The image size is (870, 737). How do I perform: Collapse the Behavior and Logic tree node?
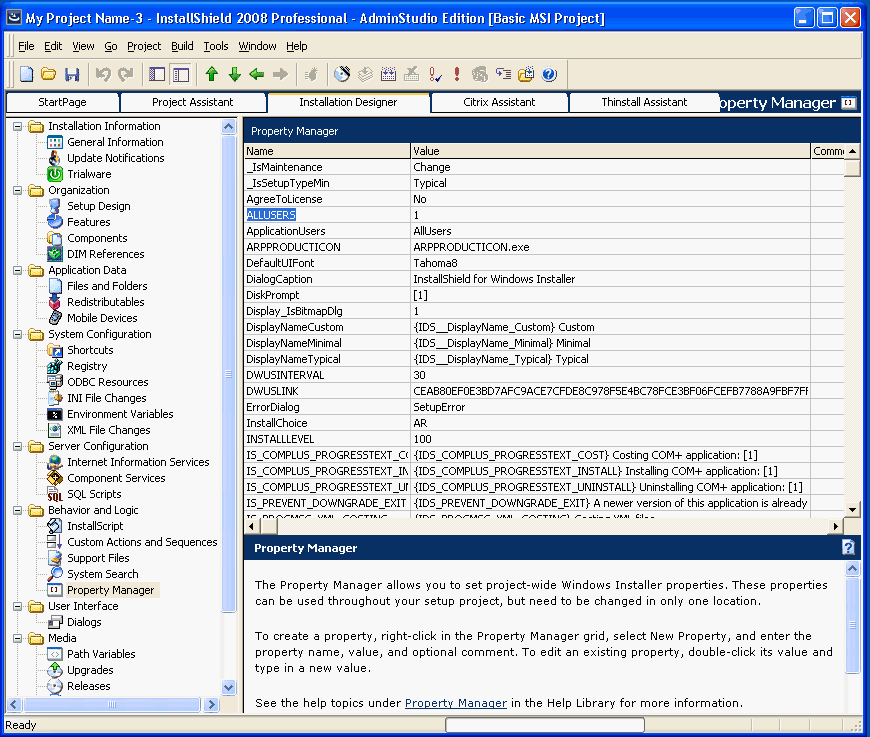point(18,510)
